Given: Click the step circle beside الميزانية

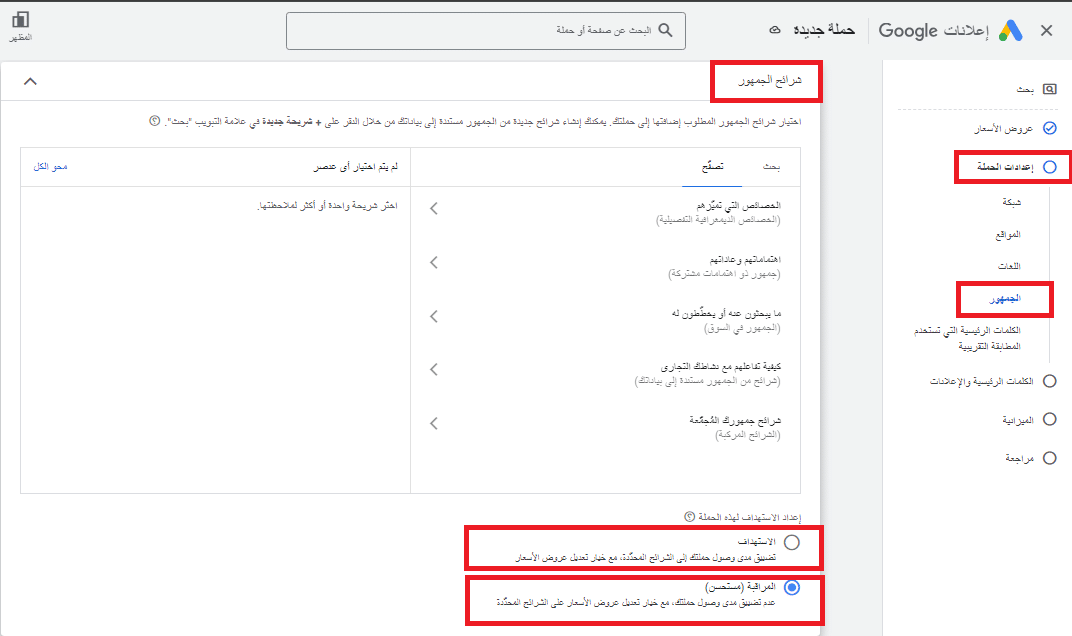Looking at the screenshot, I should 1049,419.
